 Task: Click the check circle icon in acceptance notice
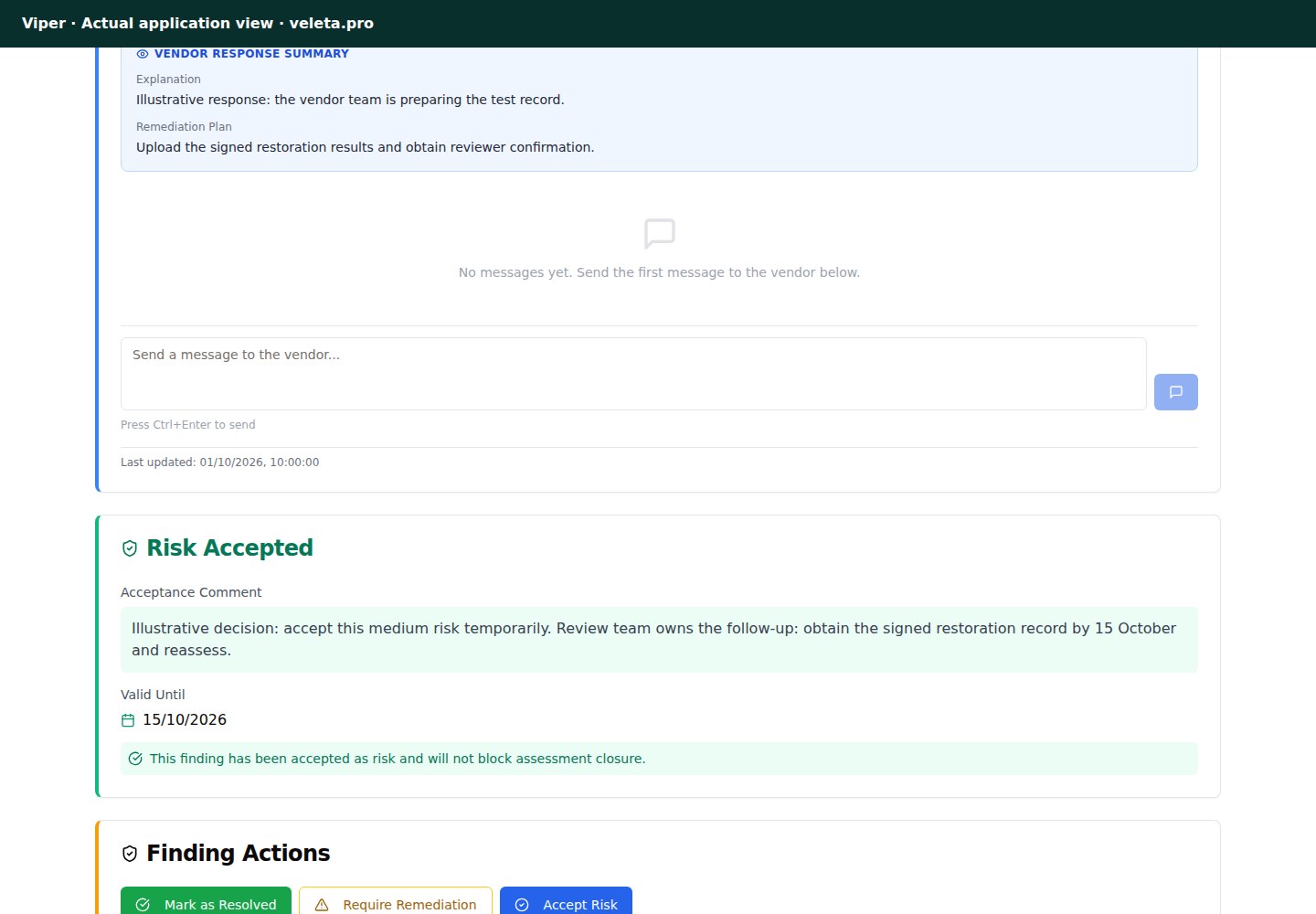coord(135,759)
